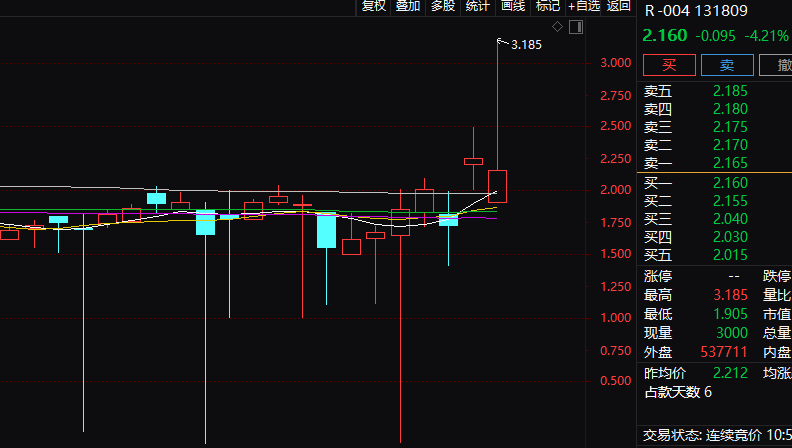Toggle the side panel layout icon
This screenshot has height=448, width=792.
[576, 27]
